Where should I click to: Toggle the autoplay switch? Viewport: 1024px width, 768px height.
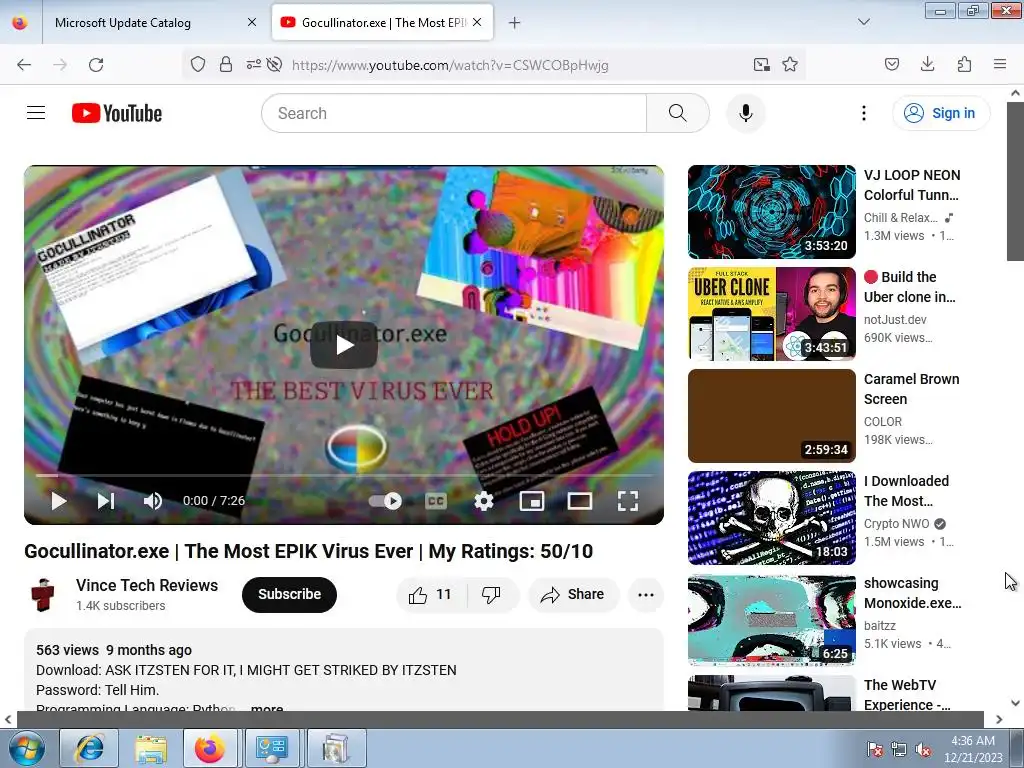tap(385, 501)
